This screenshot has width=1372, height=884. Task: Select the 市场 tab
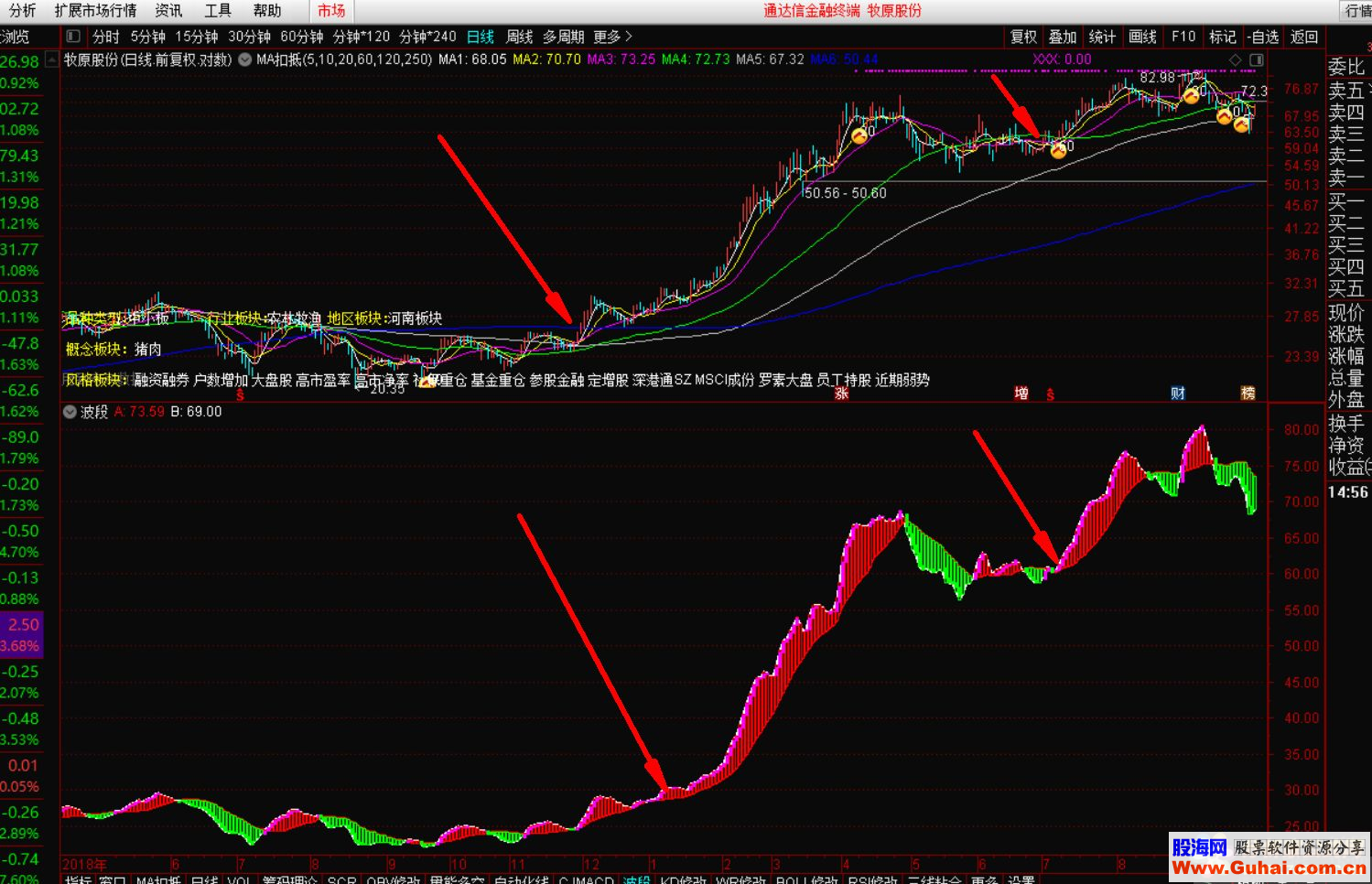point(331,11)
